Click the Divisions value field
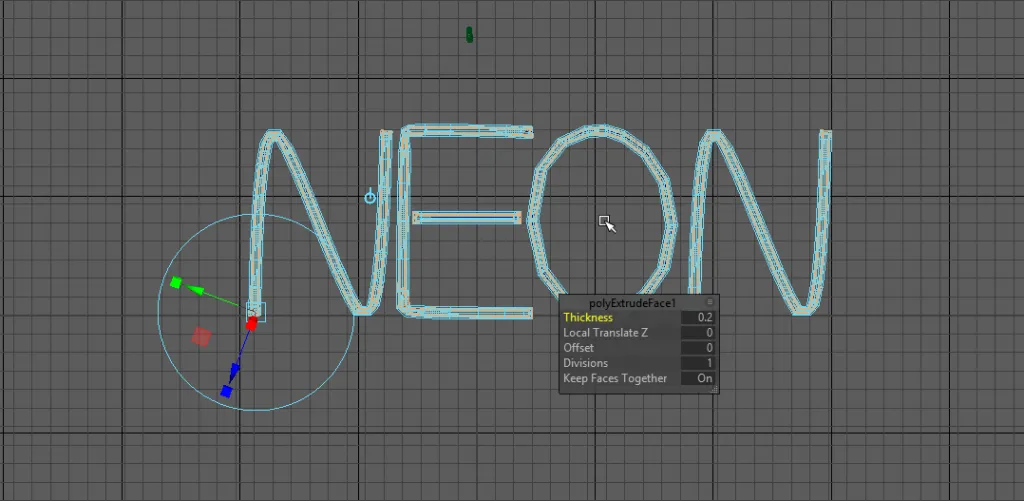The height and width of the screenshot is (501, 1024). [x=698, y=363]
